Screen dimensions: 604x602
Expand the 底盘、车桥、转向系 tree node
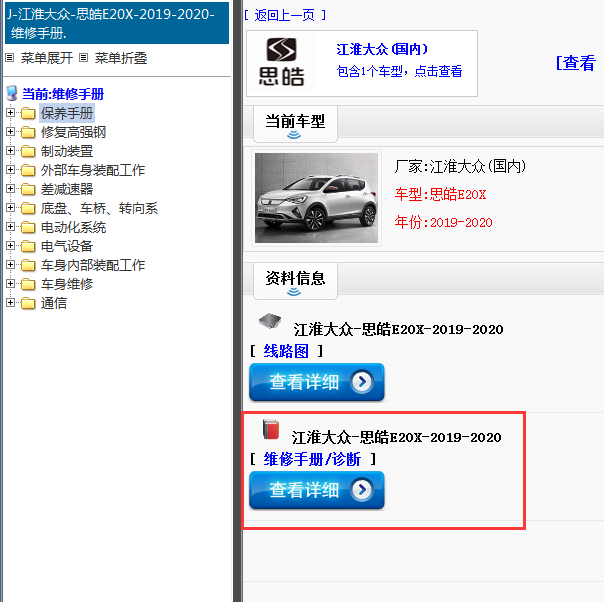(x=10, y=207)
